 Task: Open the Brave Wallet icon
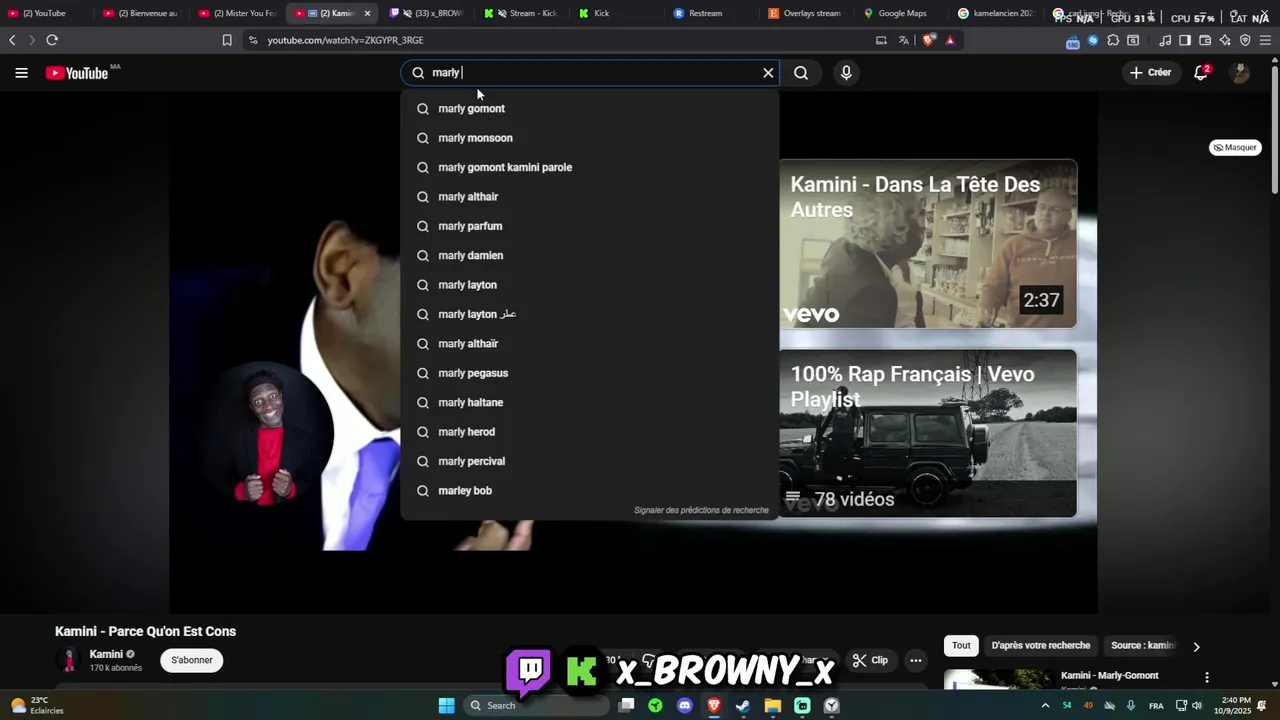(1205, 40)
